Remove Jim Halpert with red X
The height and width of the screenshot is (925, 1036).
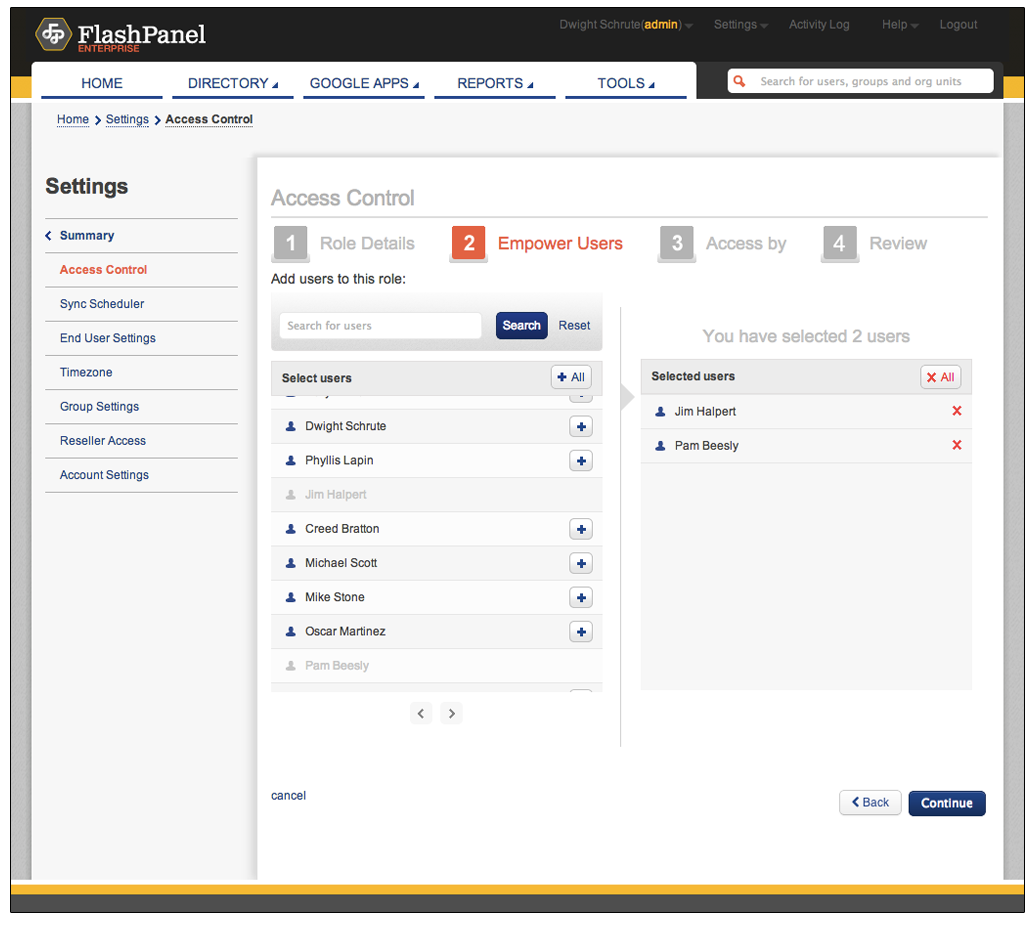click(x=956, y=412)
